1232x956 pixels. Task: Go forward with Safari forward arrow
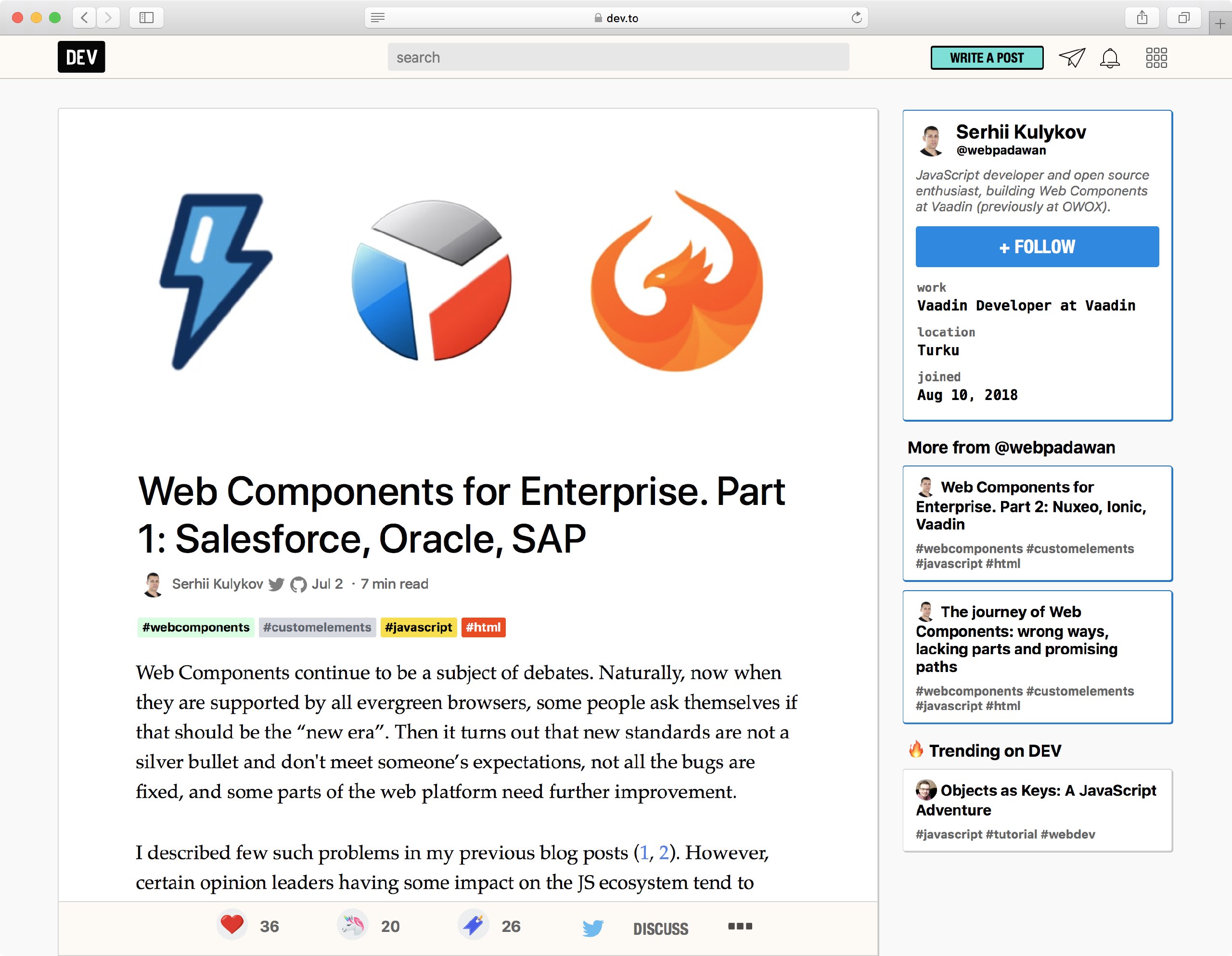[108, 17]
